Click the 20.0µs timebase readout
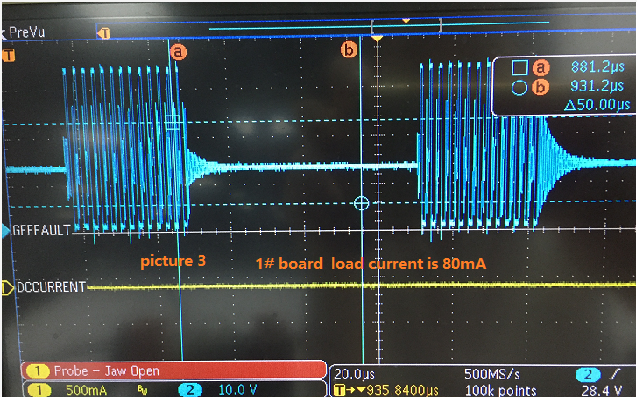 click(x=354, y=374)
